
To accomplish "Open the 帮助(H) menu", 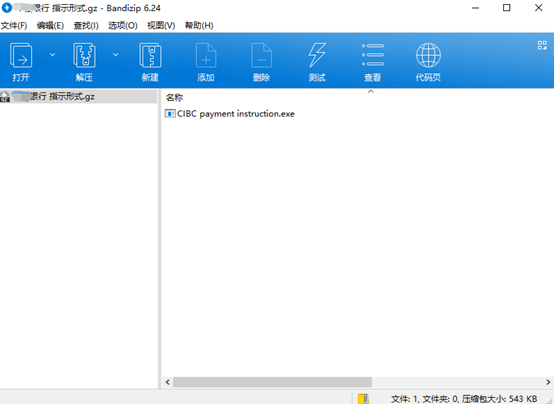I will coord(199,25).
